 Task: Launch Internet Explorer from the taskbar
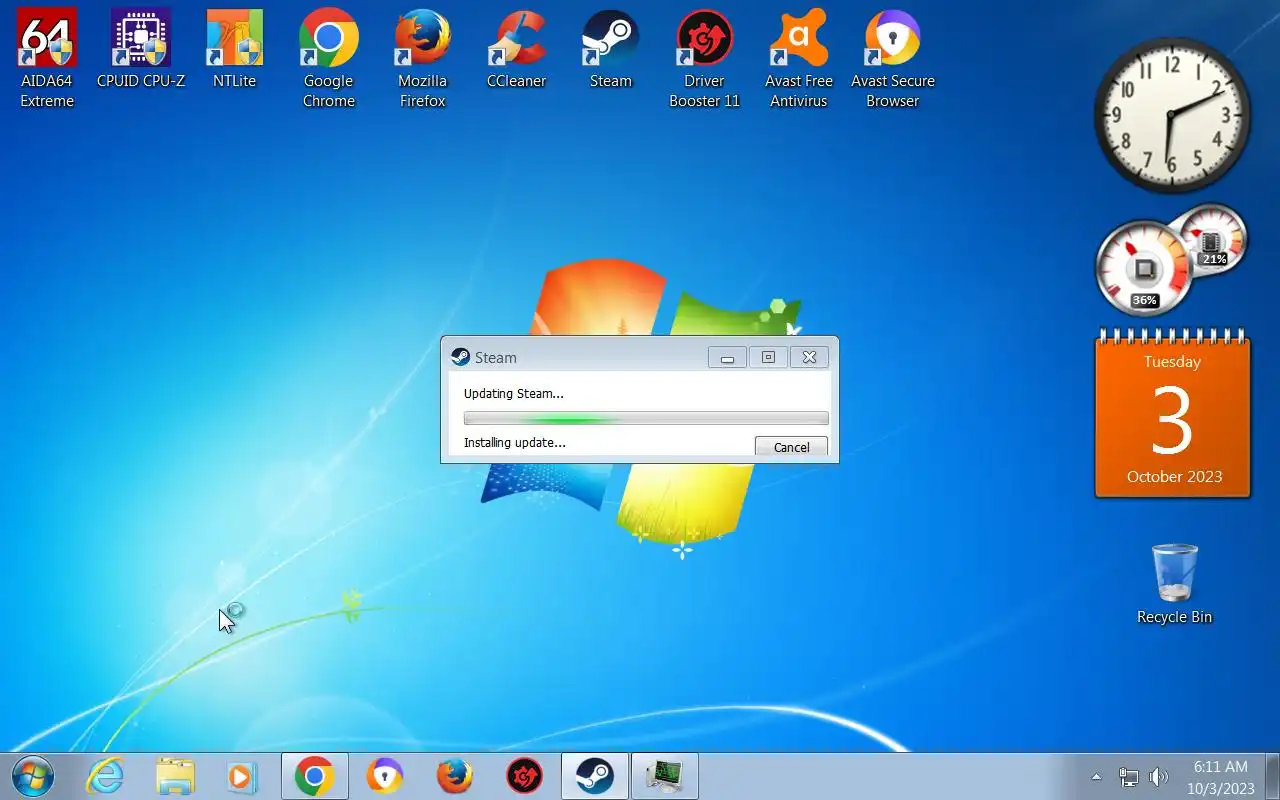point(105,776)
